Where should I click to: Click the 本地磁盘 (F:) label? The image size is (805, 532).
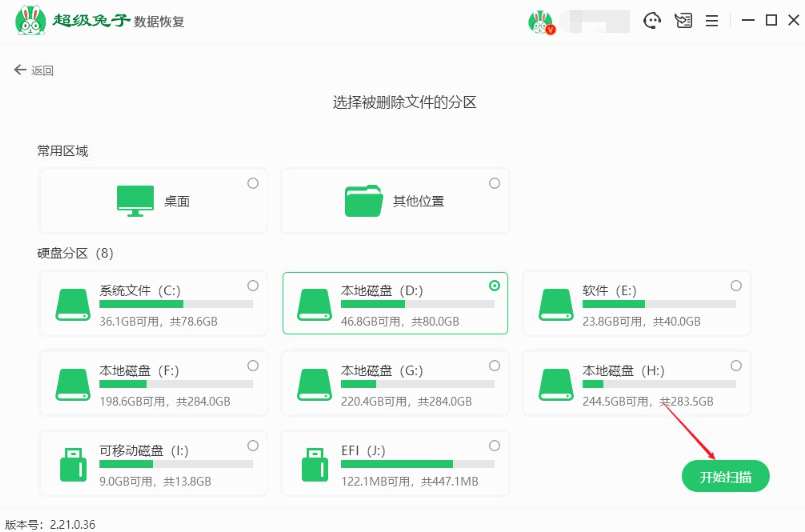(140, 371)
